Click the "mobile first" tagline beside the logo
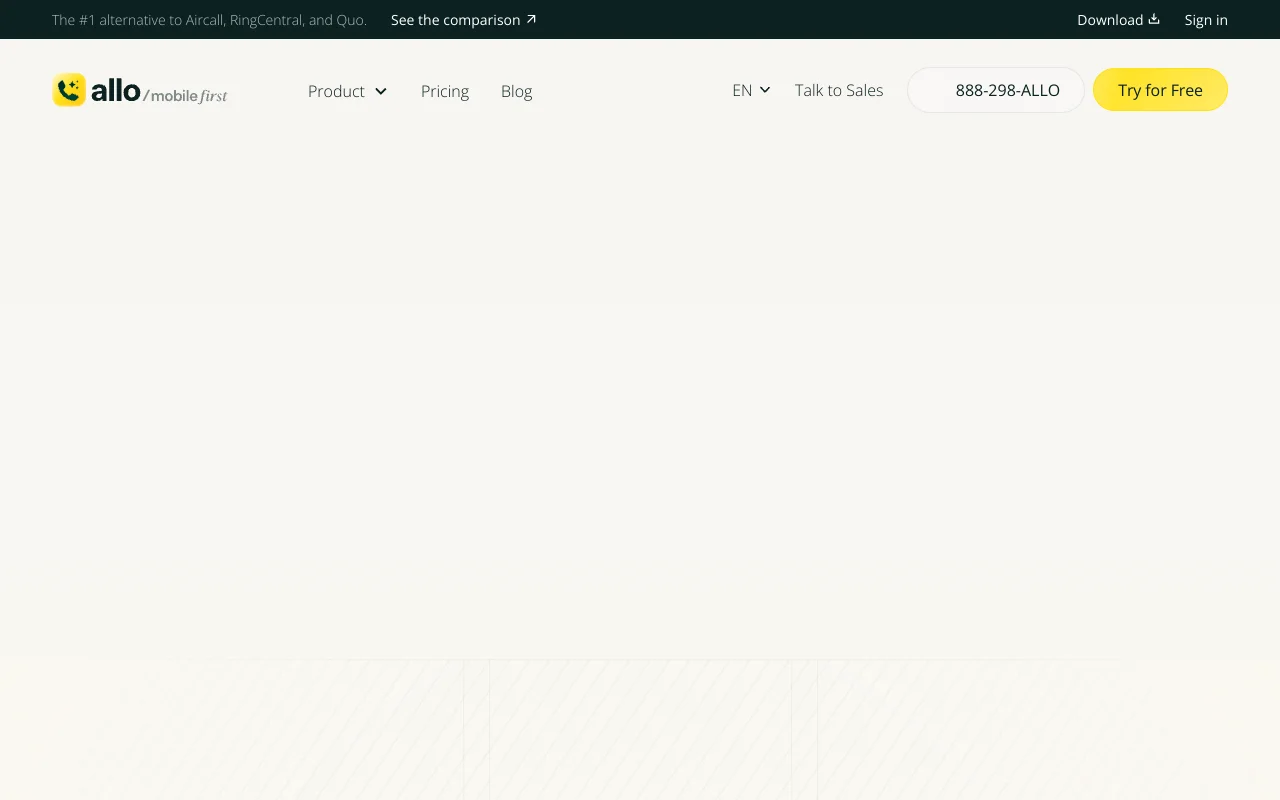This screenshot has height=800, width=1280. click(188, 96)
